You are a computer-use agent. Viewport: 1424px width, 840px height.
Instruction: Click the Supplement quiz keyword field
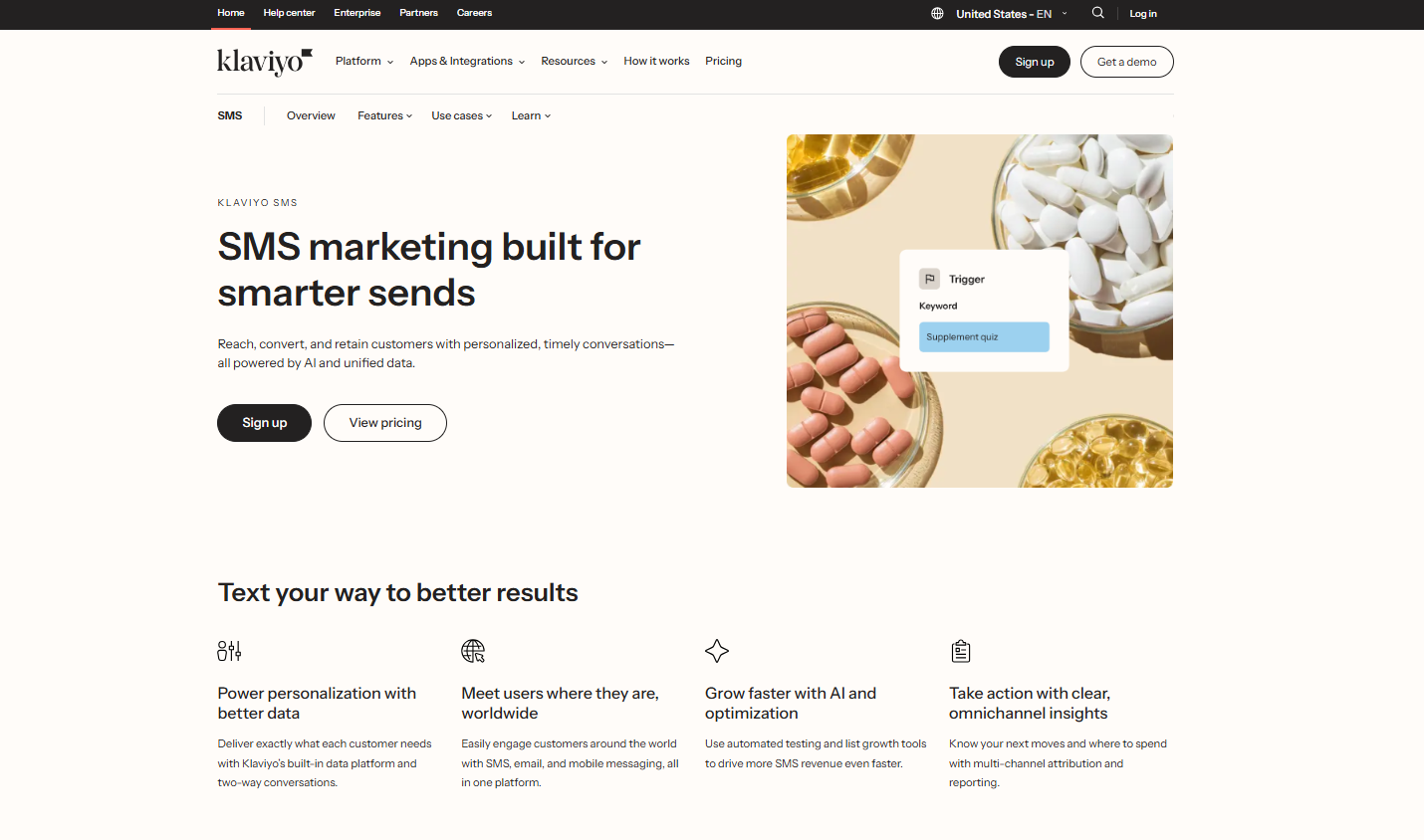coord(984,337)
